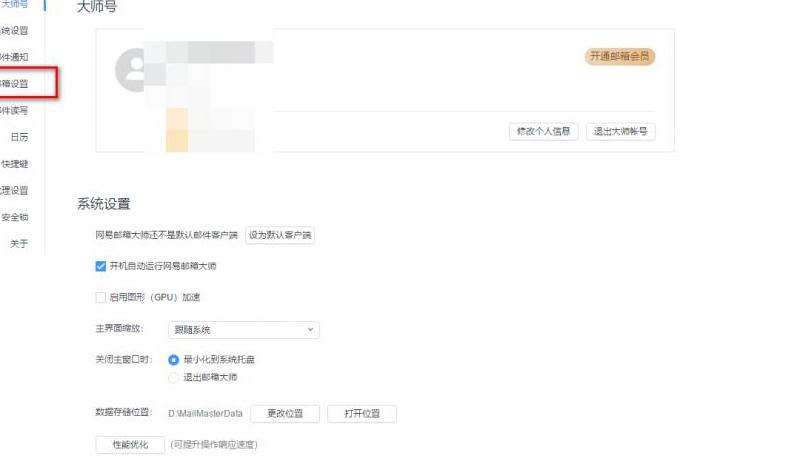Click the gray user avatar icon
The image size is (800, 468).
click(131, 70)
